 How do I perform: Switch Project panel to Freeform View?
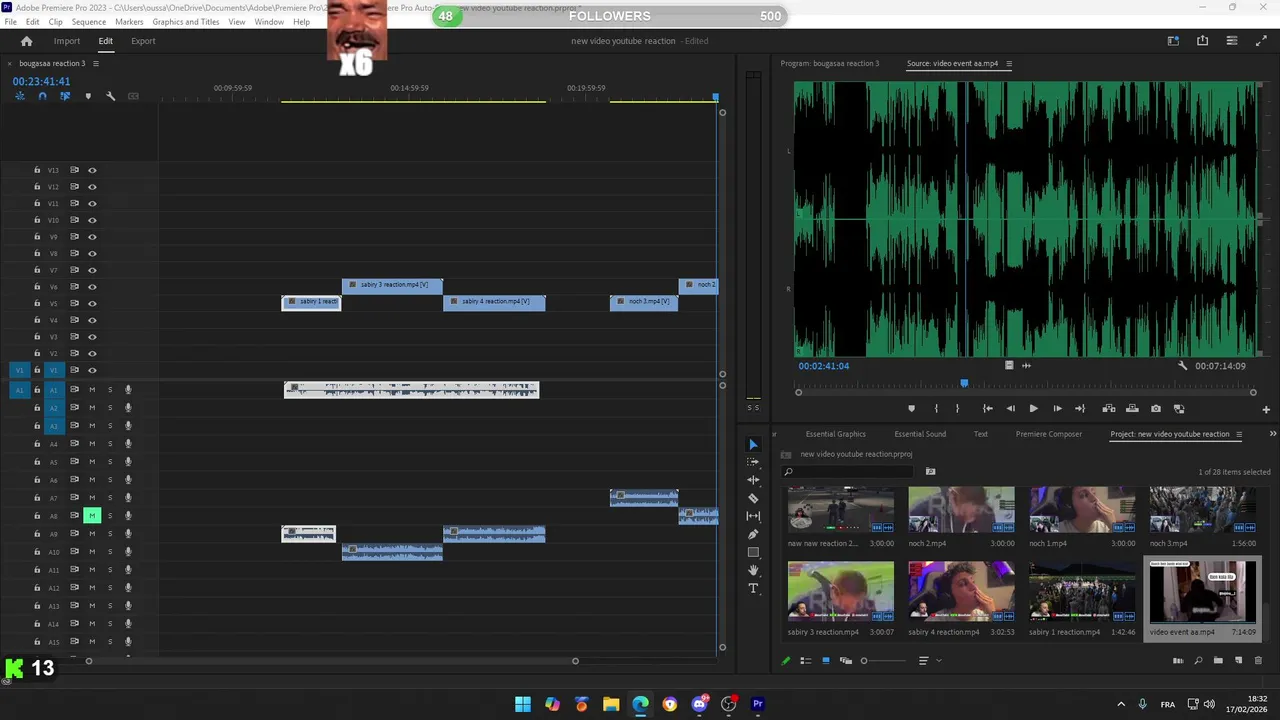[845, 660]
